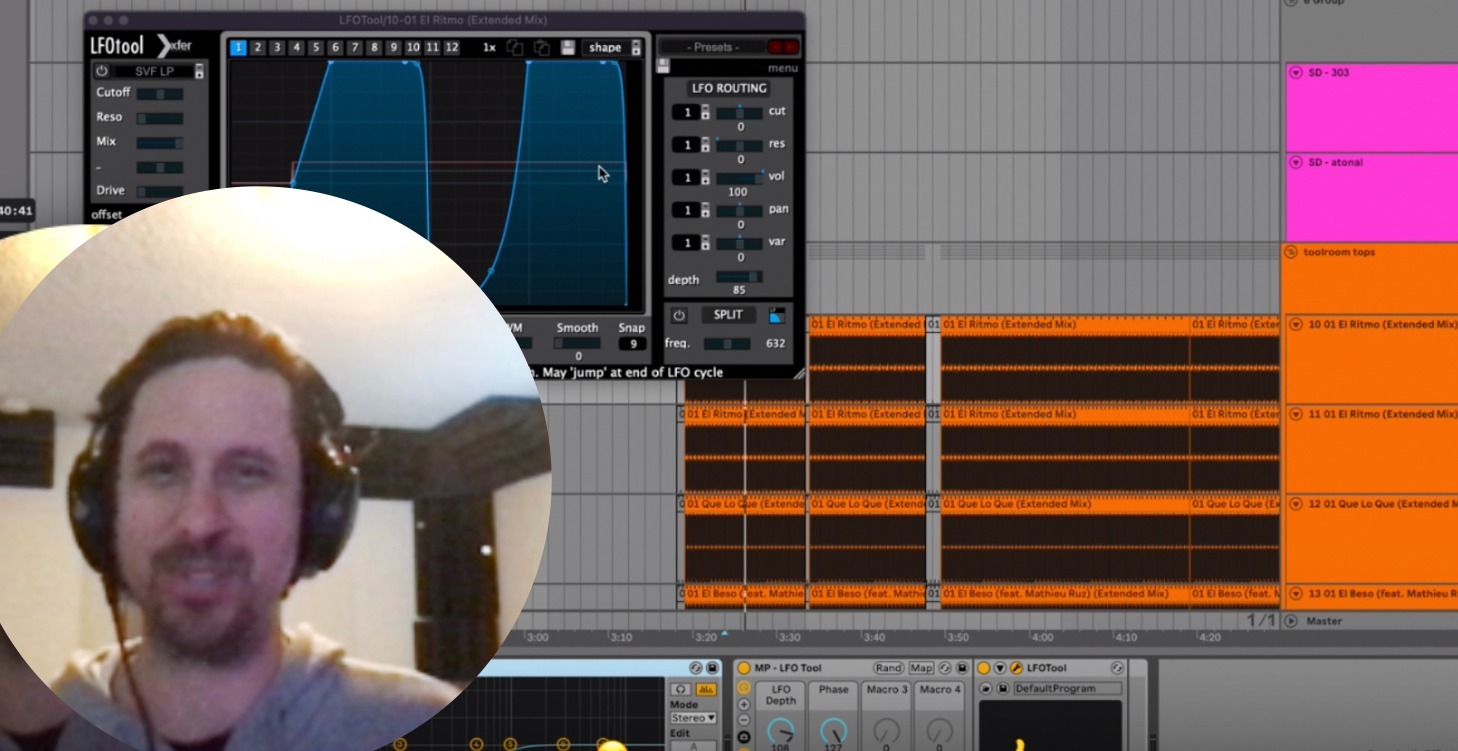Collapse the SD - 303 track
Image resolution: width=1458 pixels, height=751 pixels.
(x=1296, y=72)
